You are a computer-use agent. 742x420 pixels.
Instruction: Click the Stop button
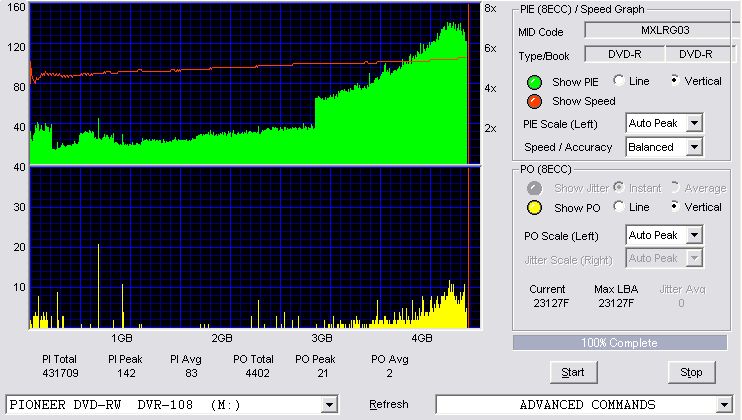click(x=691, y=373)
